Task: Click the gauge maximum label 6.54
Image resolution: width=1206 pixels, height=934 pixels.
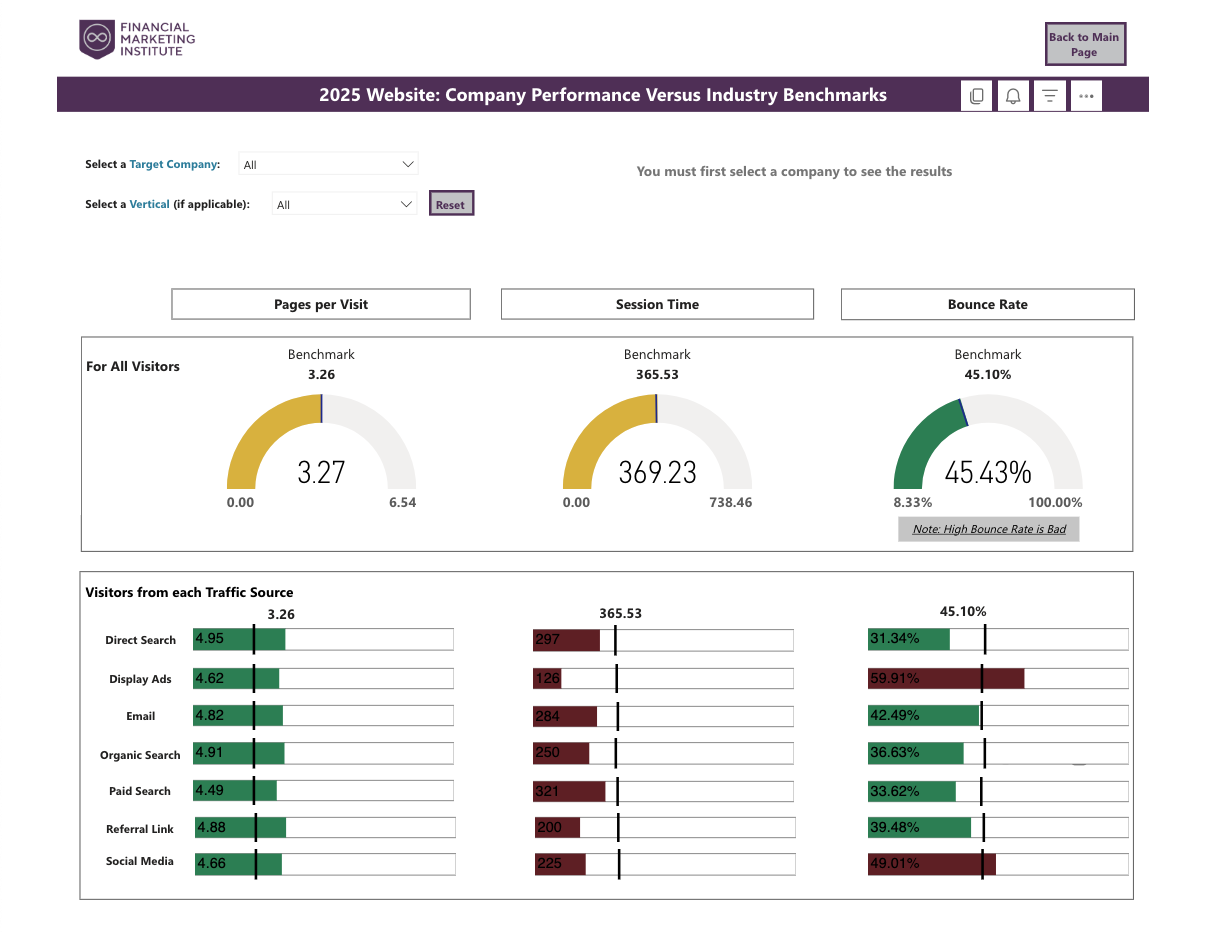Action: tap(402, 502)
